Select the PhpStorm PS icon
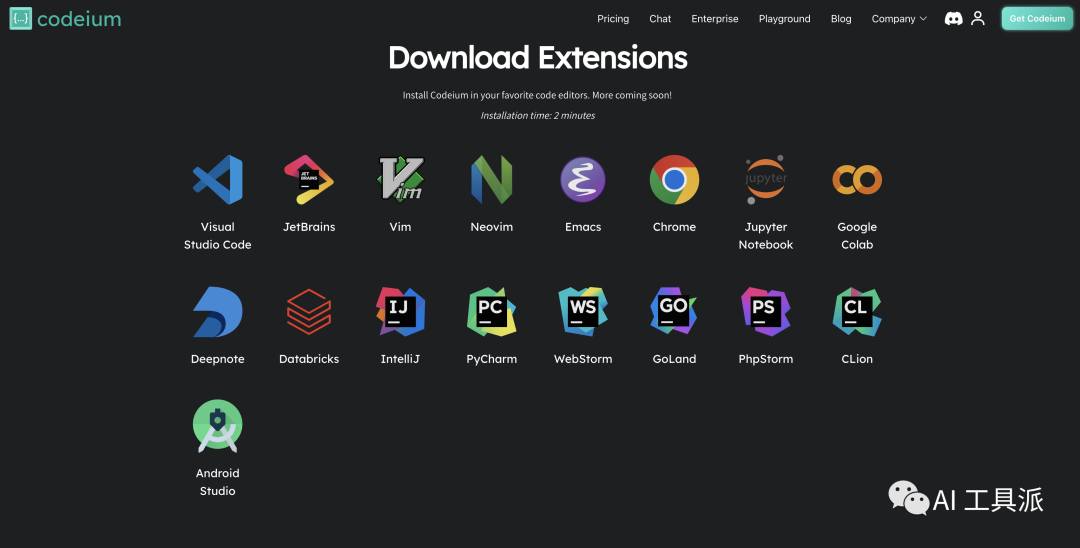This screenshot has height=548, width=1080. pos(765,312)
